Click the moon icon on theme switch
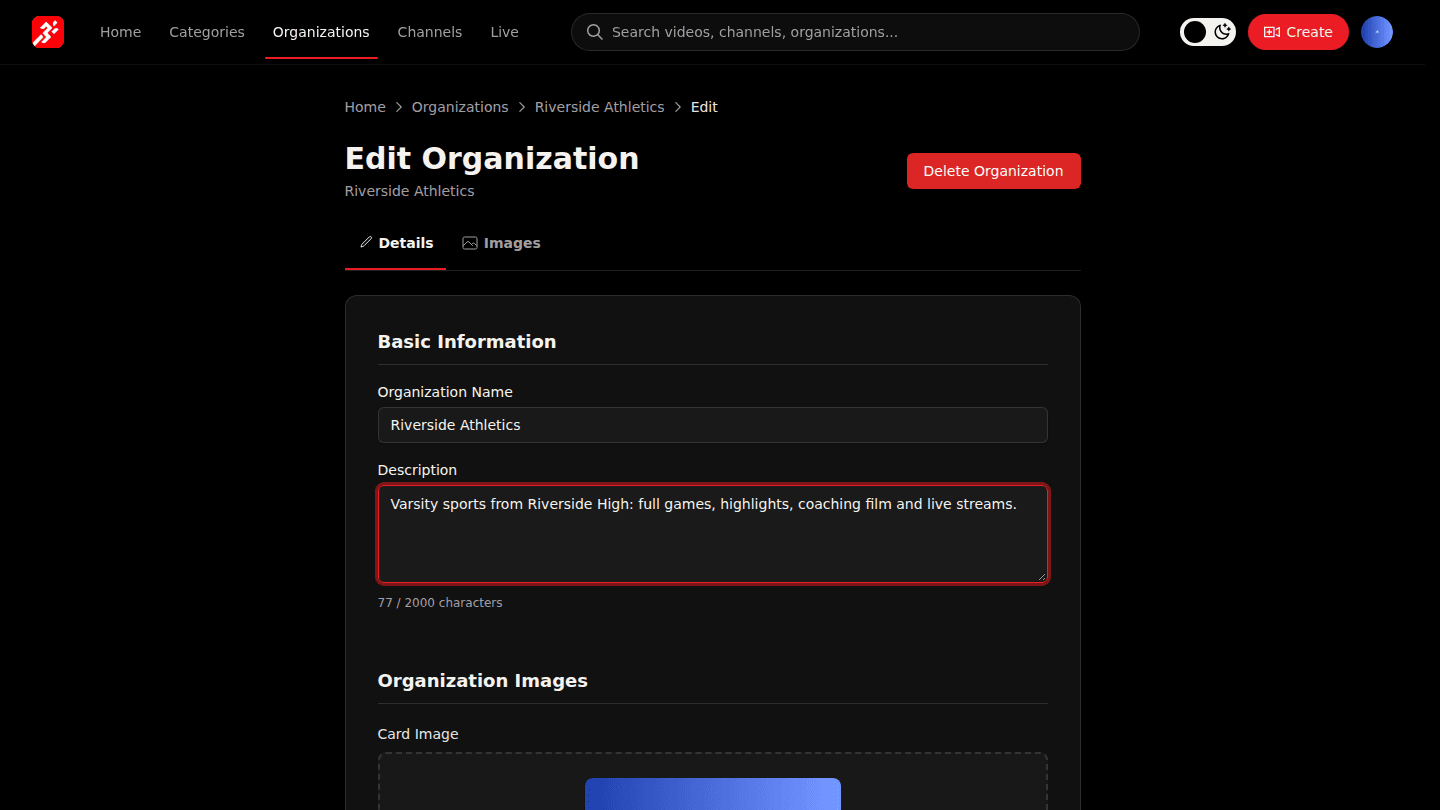 pyautogui.click(x=1222, y=32)
